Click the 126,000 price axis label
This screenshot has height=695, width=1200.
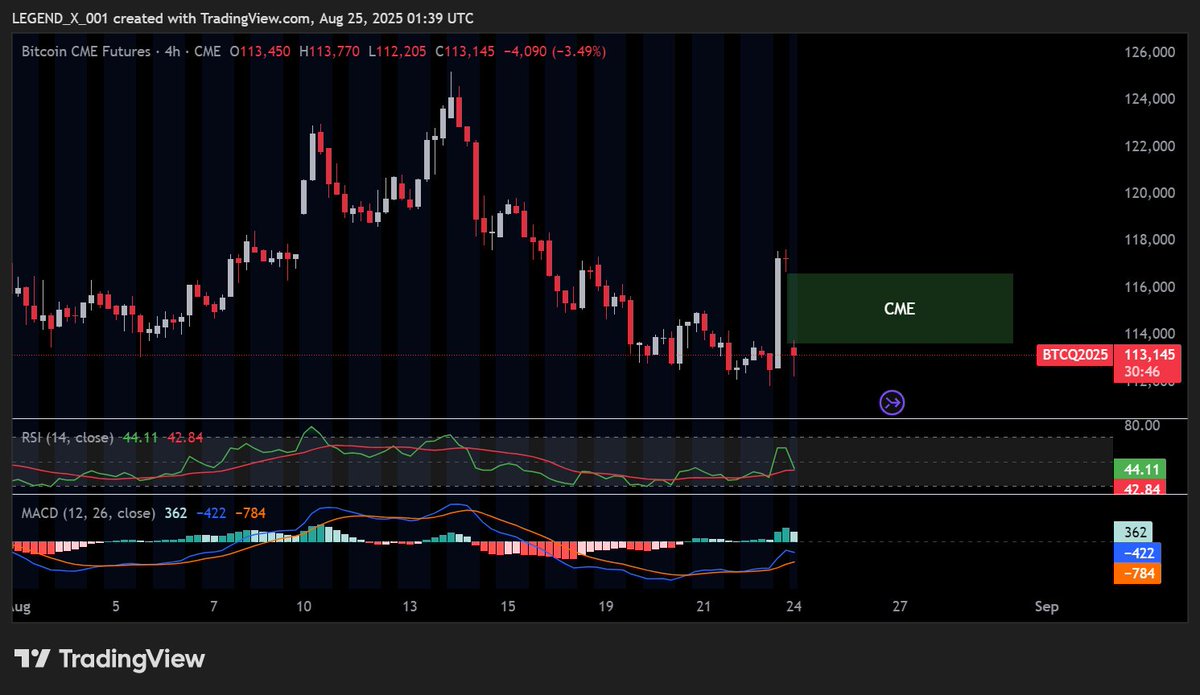(x=1148, y=52)
